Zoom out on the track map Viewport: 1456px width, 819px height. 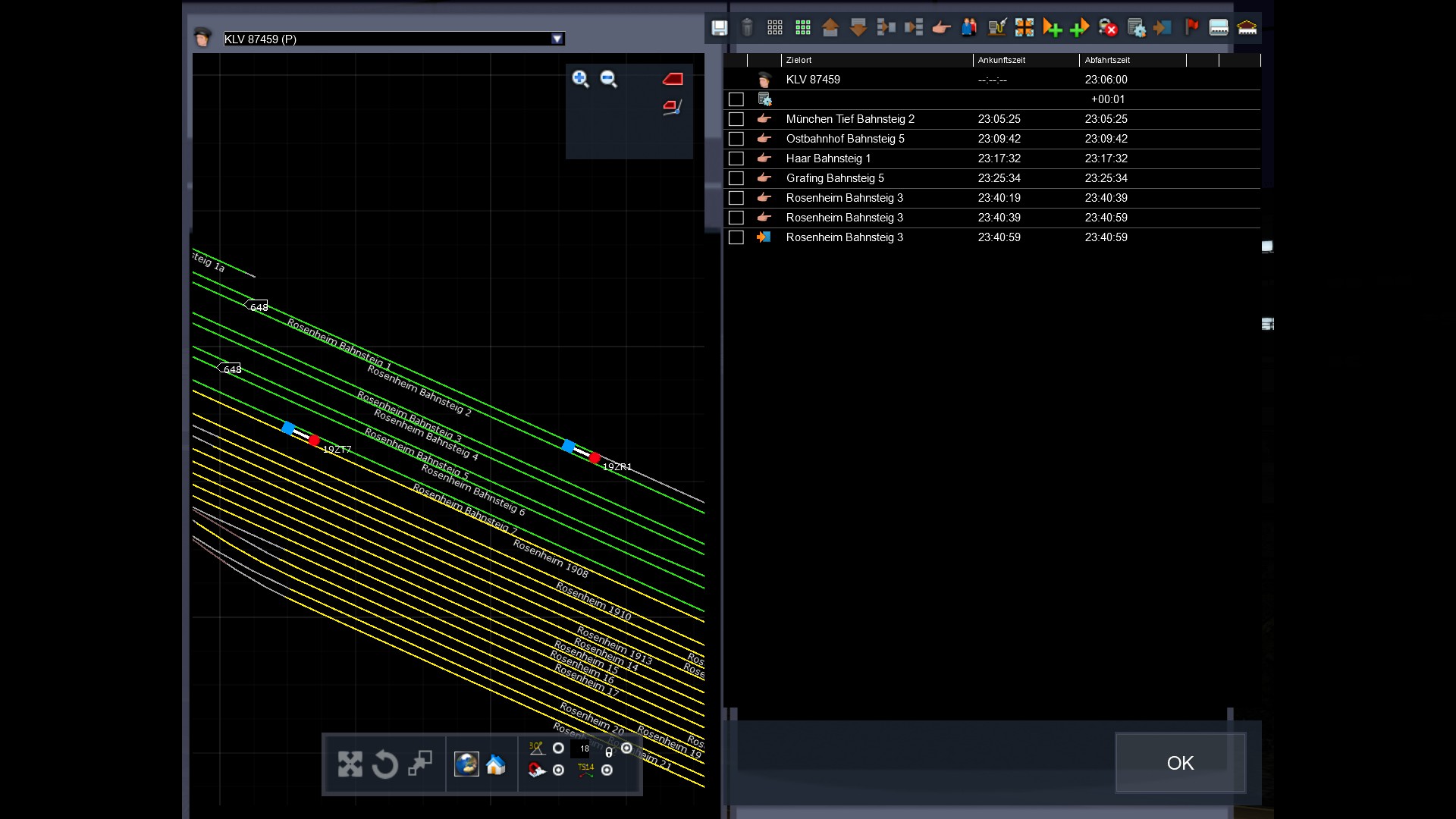(608, 79)
